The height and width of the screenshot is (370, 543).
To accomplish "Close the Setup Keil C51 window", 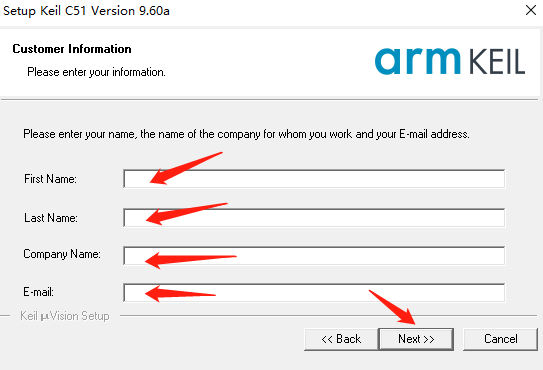I will [x=531, y=10].
